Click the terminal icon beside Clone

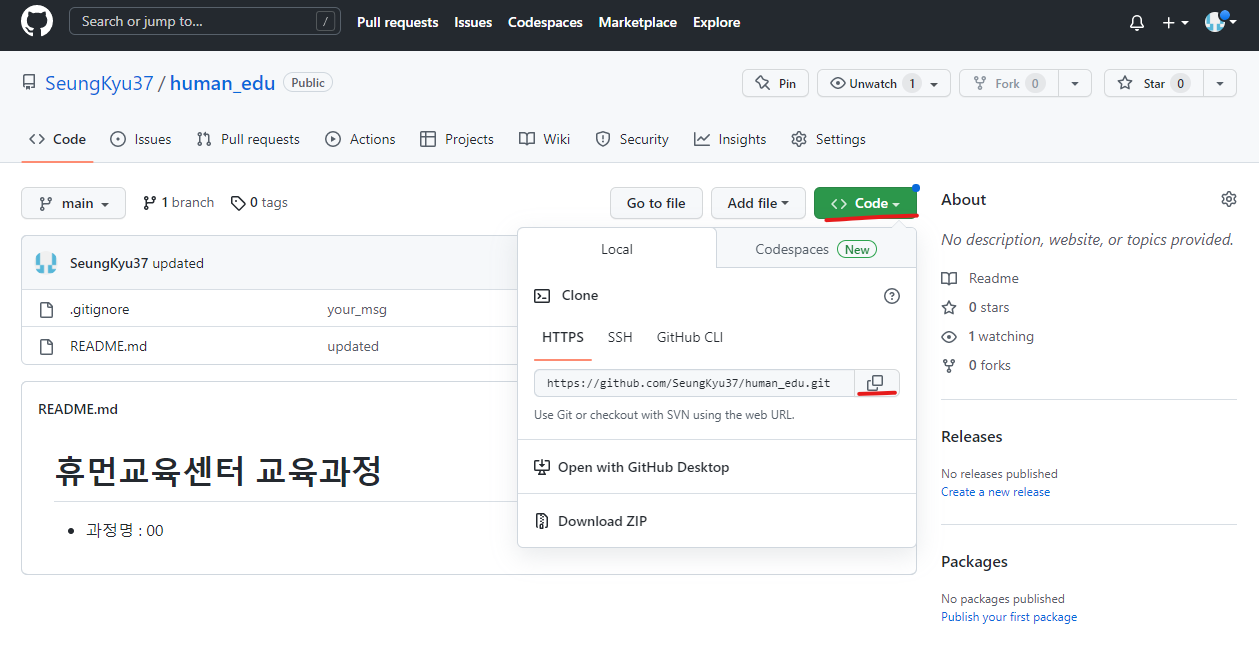click(542, 296)
